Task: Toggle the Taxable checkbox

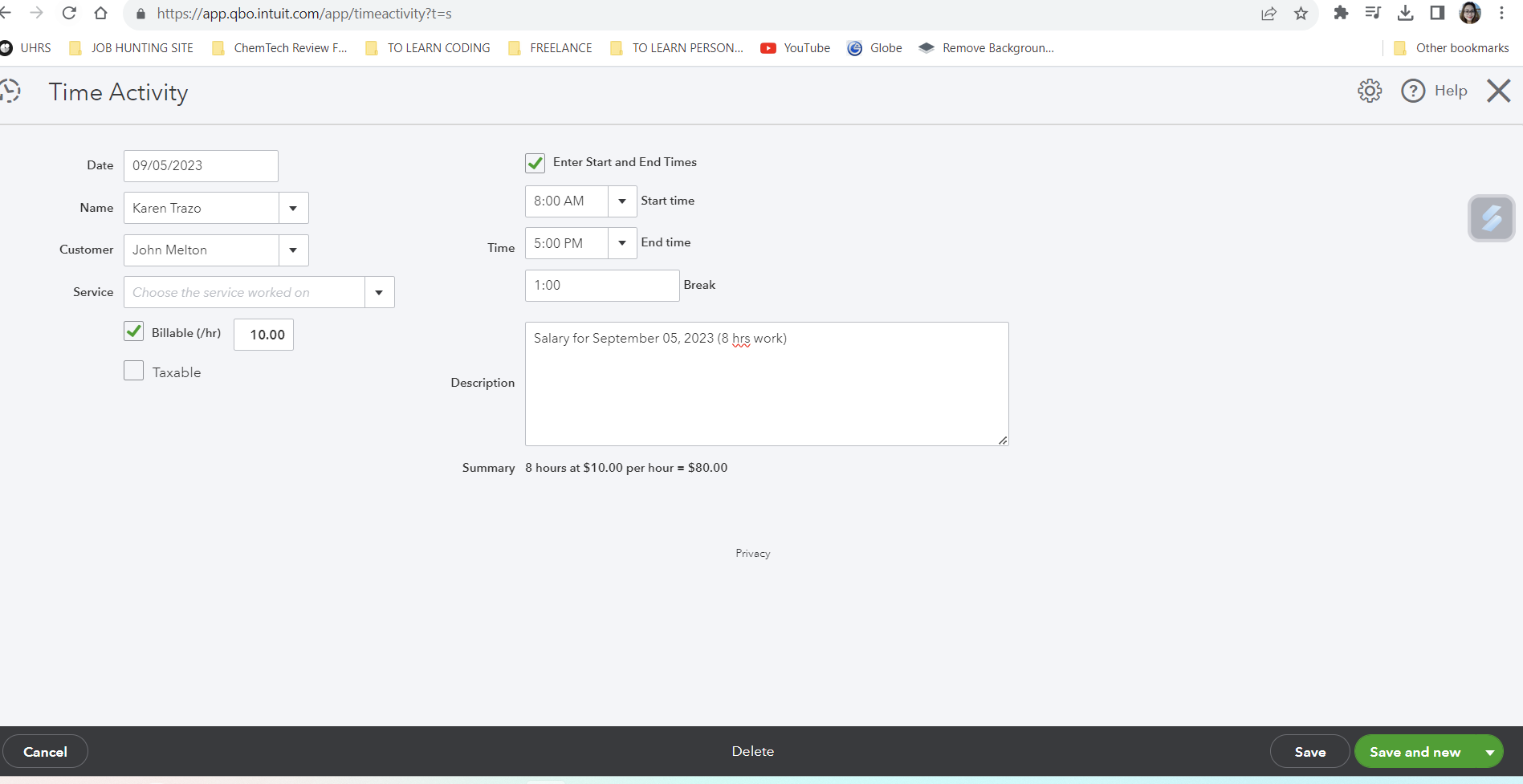Action: click(134, 371)
